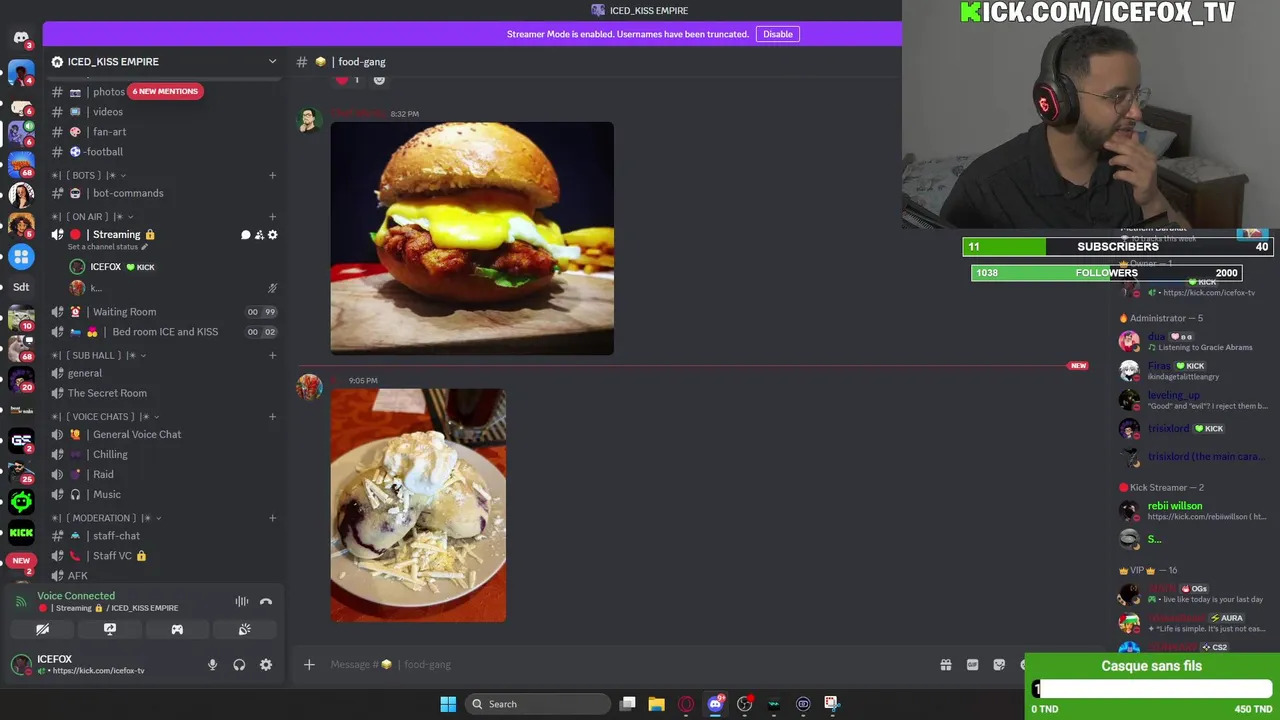Click the Windows taskbar Search box
Screen dimensions: 1280x720
click(539, 704)
